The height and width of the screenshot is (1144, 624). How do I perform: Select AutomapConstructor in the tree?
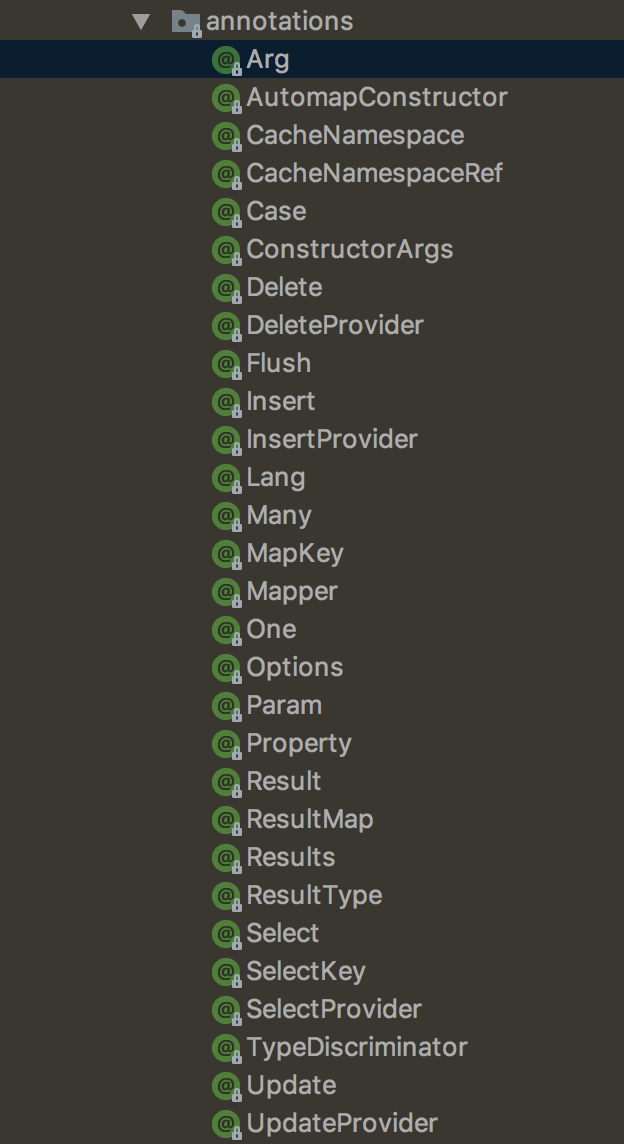click(377, 98)
